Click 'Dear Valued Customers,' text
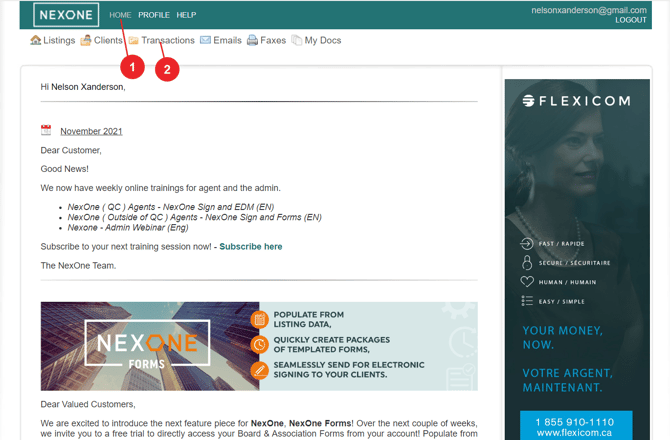The width and height of the screenshot is (670, 440). pyautogui.click(x=88, y=404)
